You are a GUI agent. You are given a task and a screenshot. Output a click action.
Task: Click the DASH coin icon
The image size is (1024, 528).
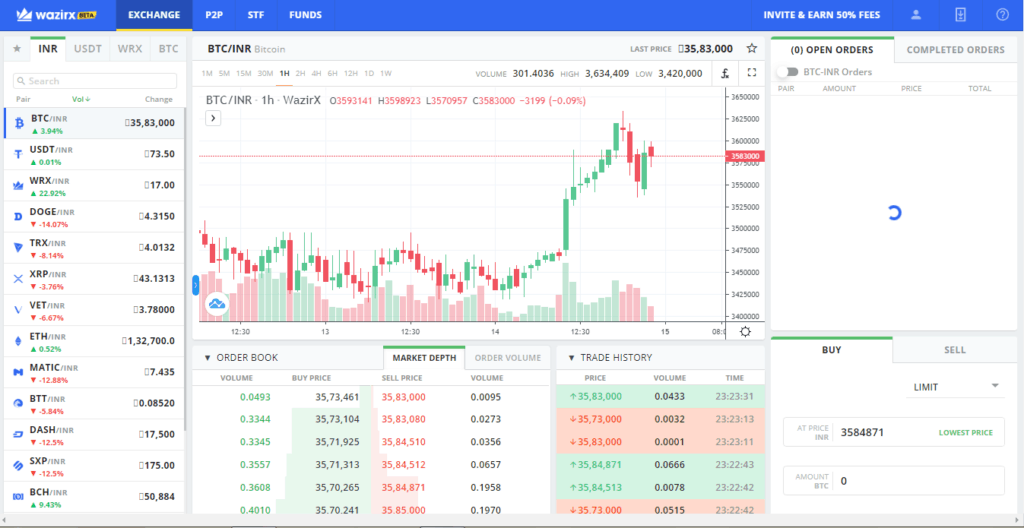tap(18, 435)
